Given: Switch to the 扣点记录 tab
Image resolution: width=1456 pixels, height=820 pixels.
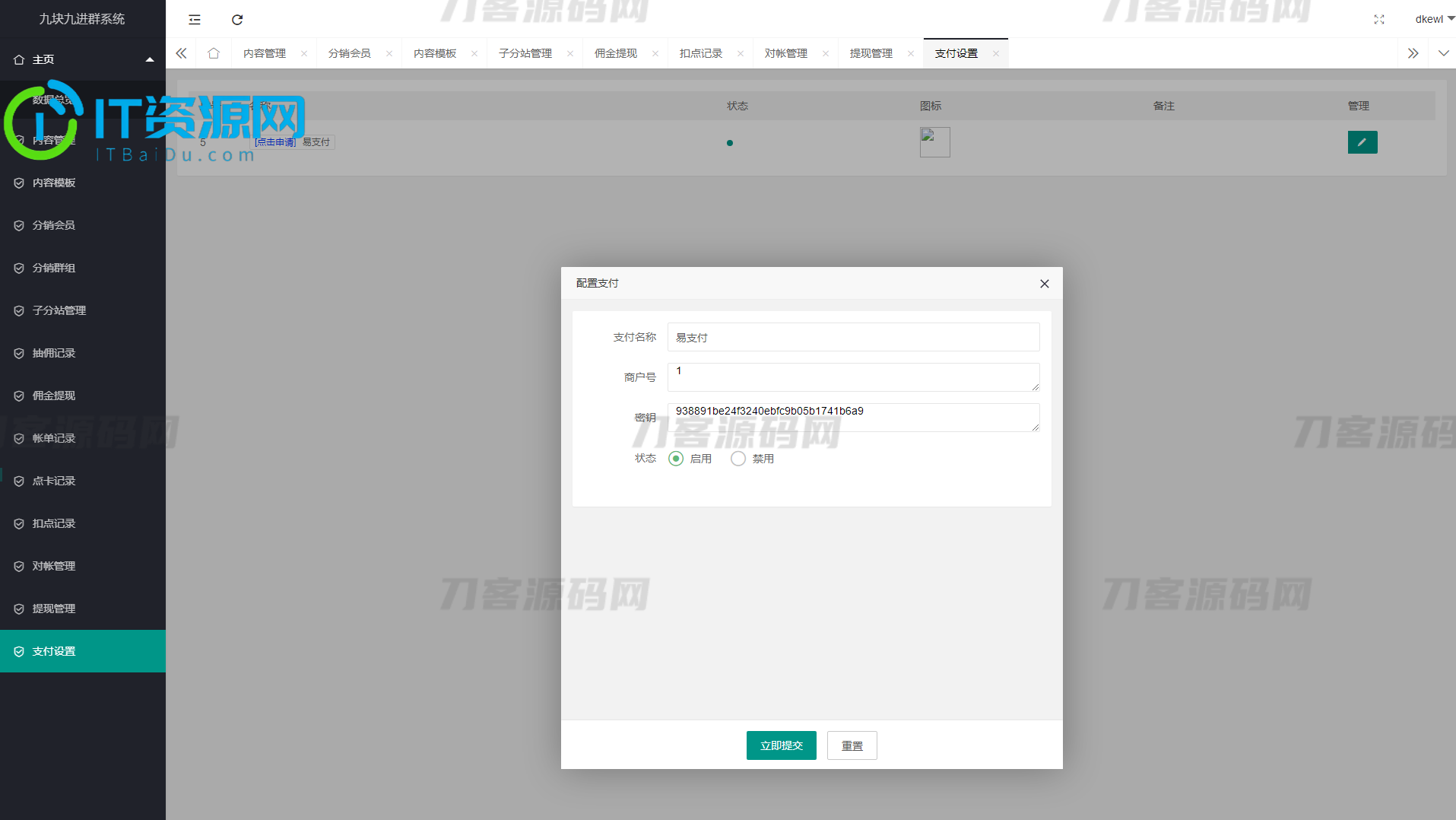Looking at the screenshot, I should 701,53.
